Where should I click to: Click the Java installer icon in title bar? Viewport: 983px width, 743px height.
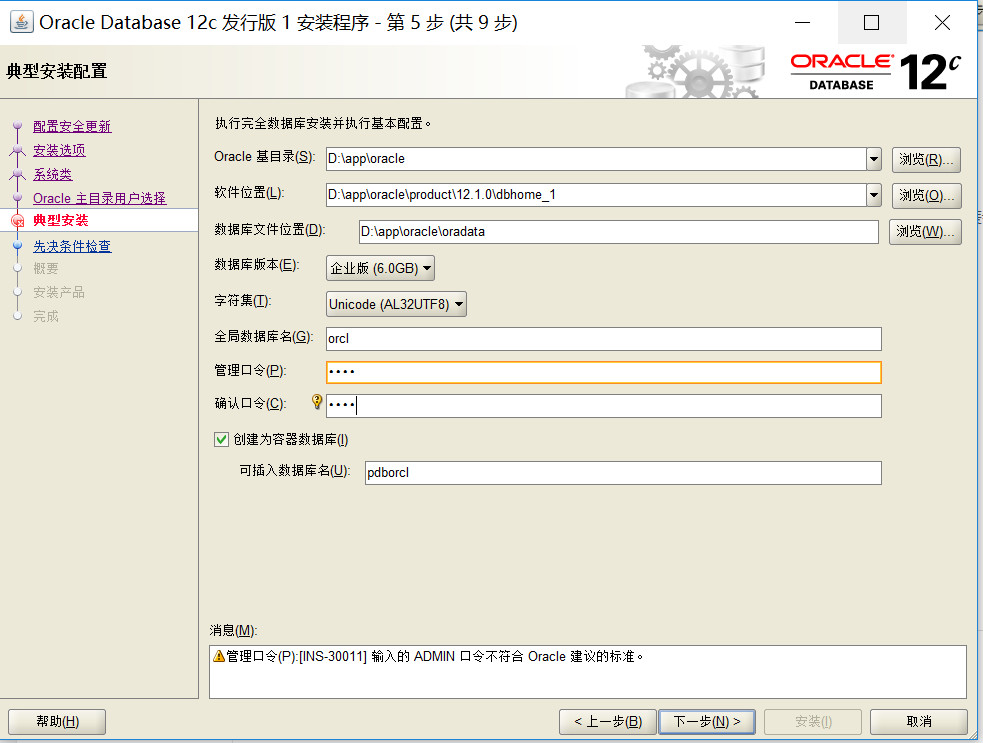pos(21,22)
